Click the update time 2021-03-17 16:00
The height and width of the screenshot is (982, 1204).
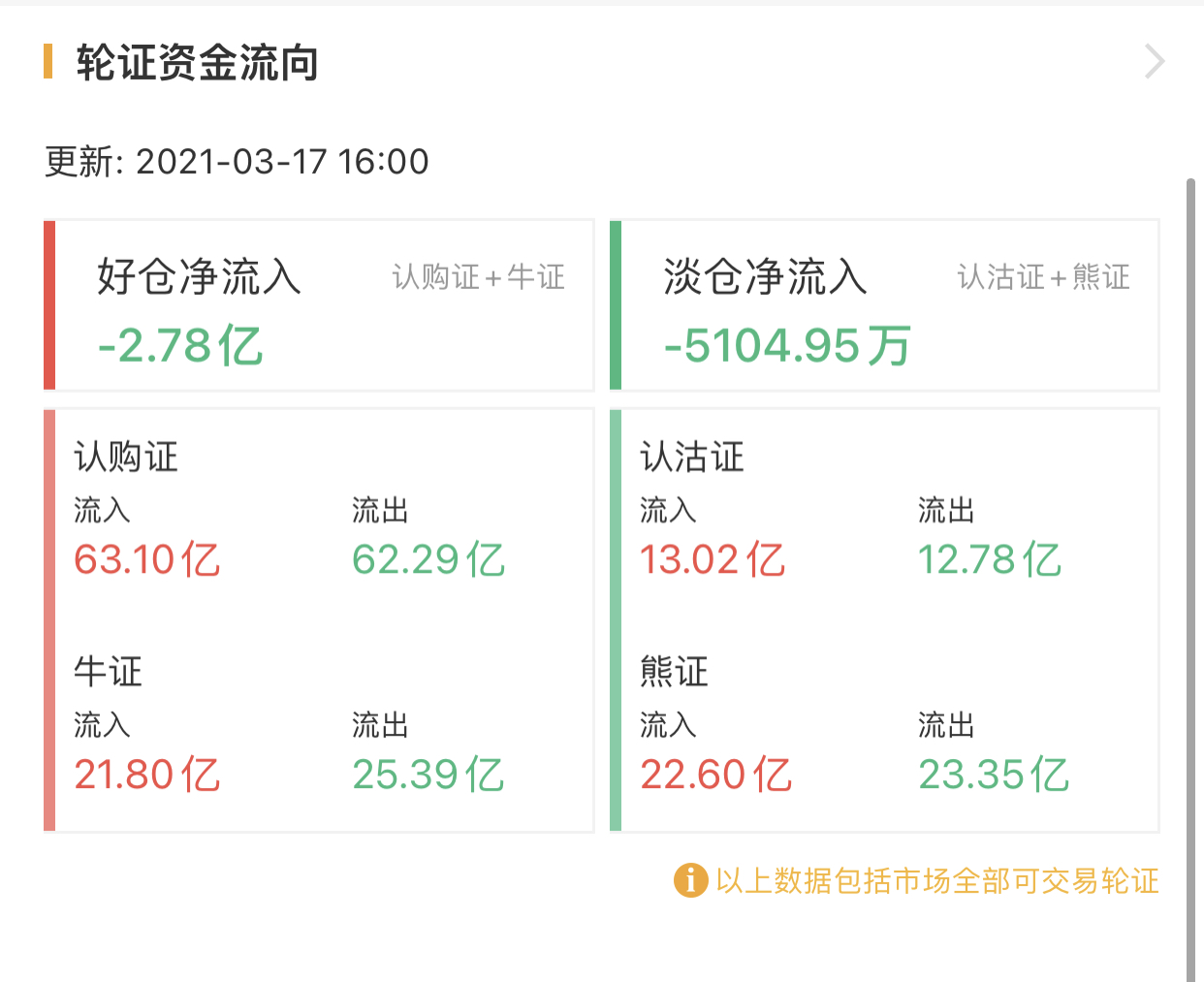[x=281, y=162]
